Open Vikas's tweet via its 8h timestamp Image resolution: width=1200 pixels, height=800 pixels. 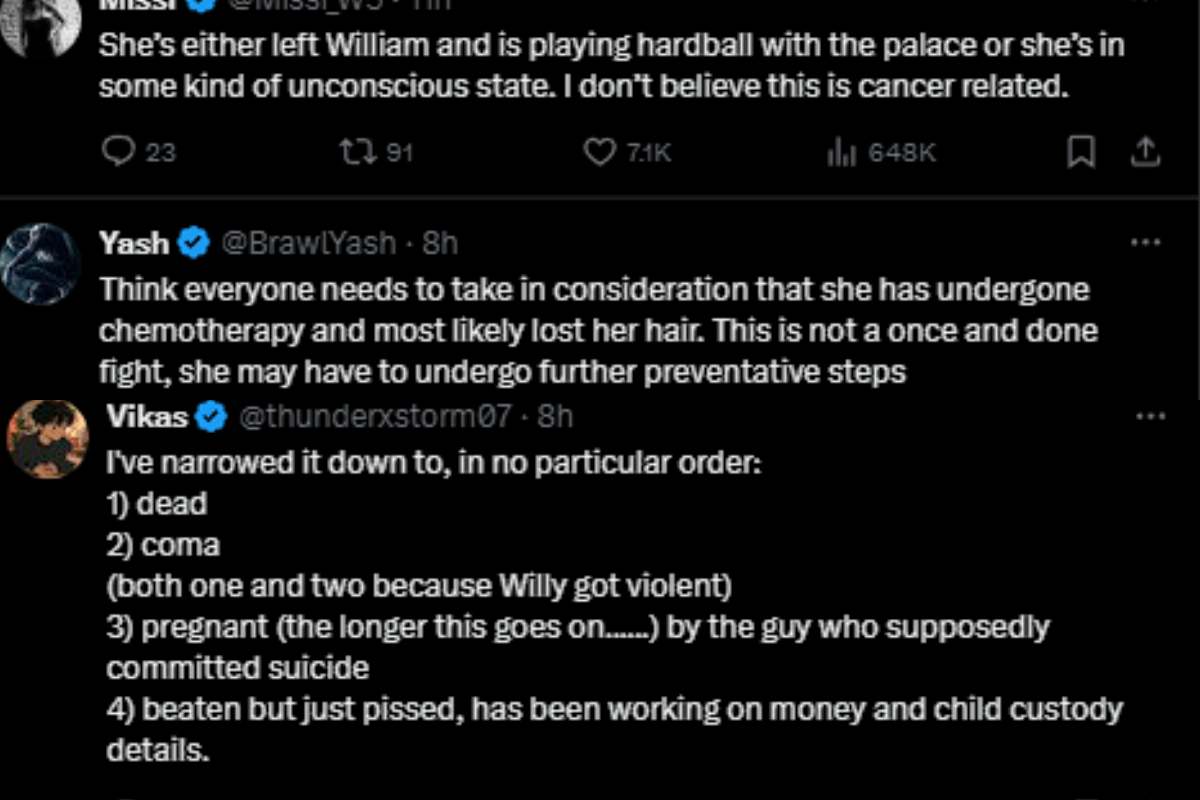click(555, 416)
